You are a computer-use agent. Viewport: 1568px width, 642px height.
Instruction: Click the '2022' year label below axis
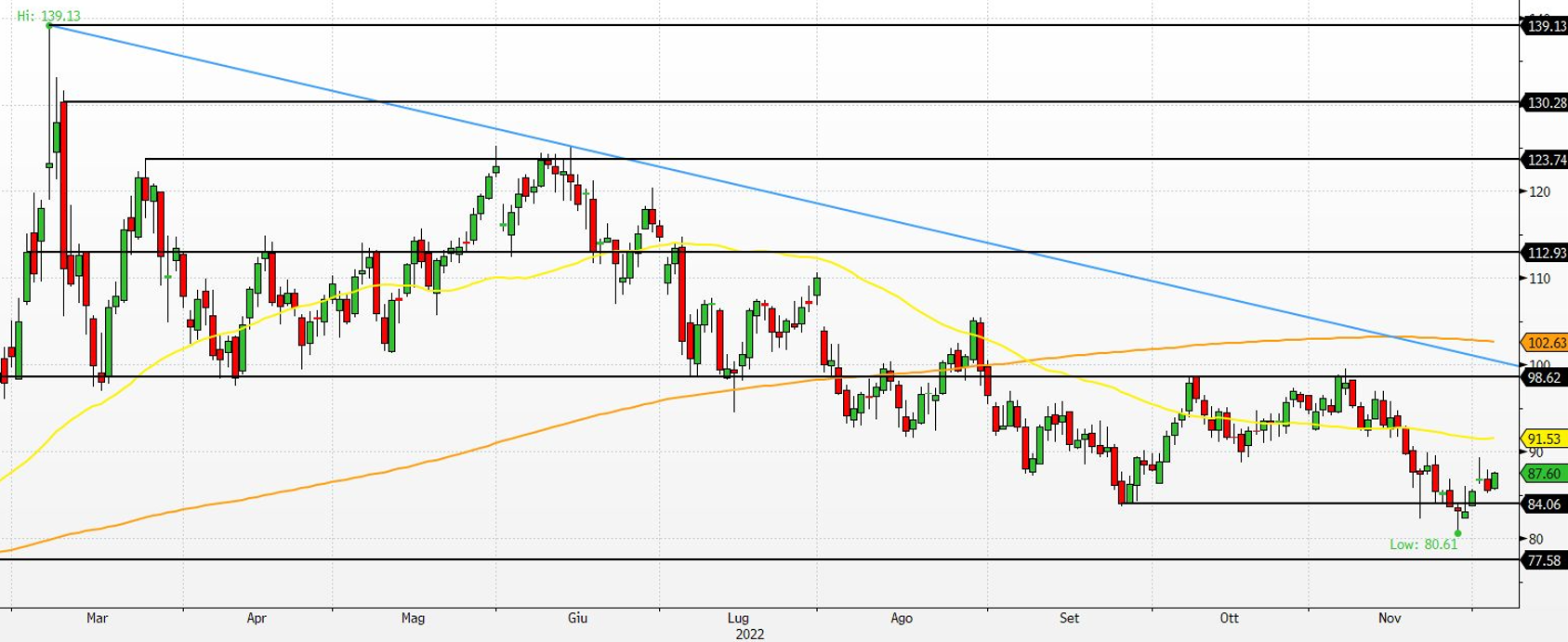tap(749, 634)
